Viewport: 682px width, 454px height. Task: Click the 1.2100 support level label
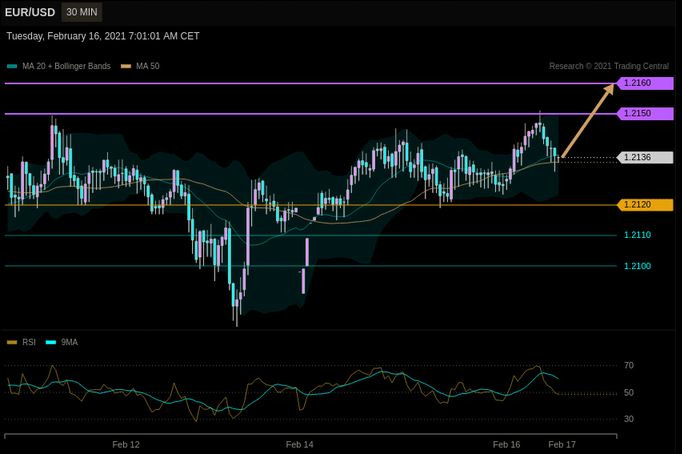[637, 266]
